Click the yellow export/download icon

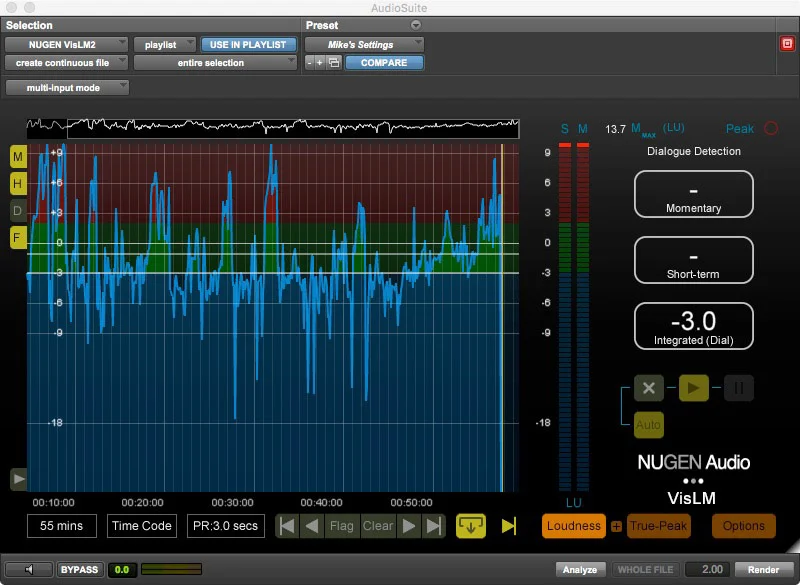coord(470,526)
